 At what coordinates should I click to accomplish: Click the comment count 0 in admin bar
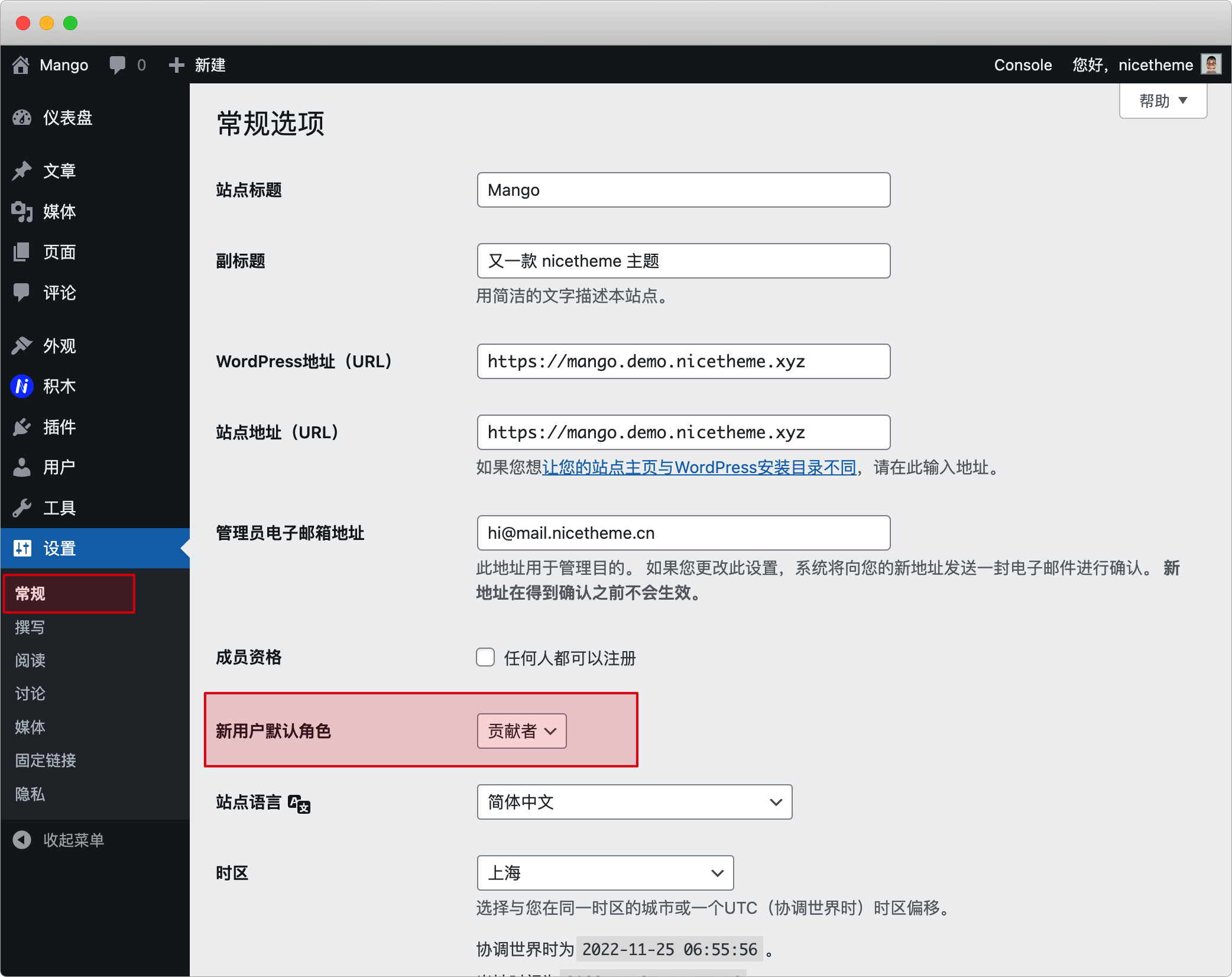pyautogui.click(x=141, y=65)
